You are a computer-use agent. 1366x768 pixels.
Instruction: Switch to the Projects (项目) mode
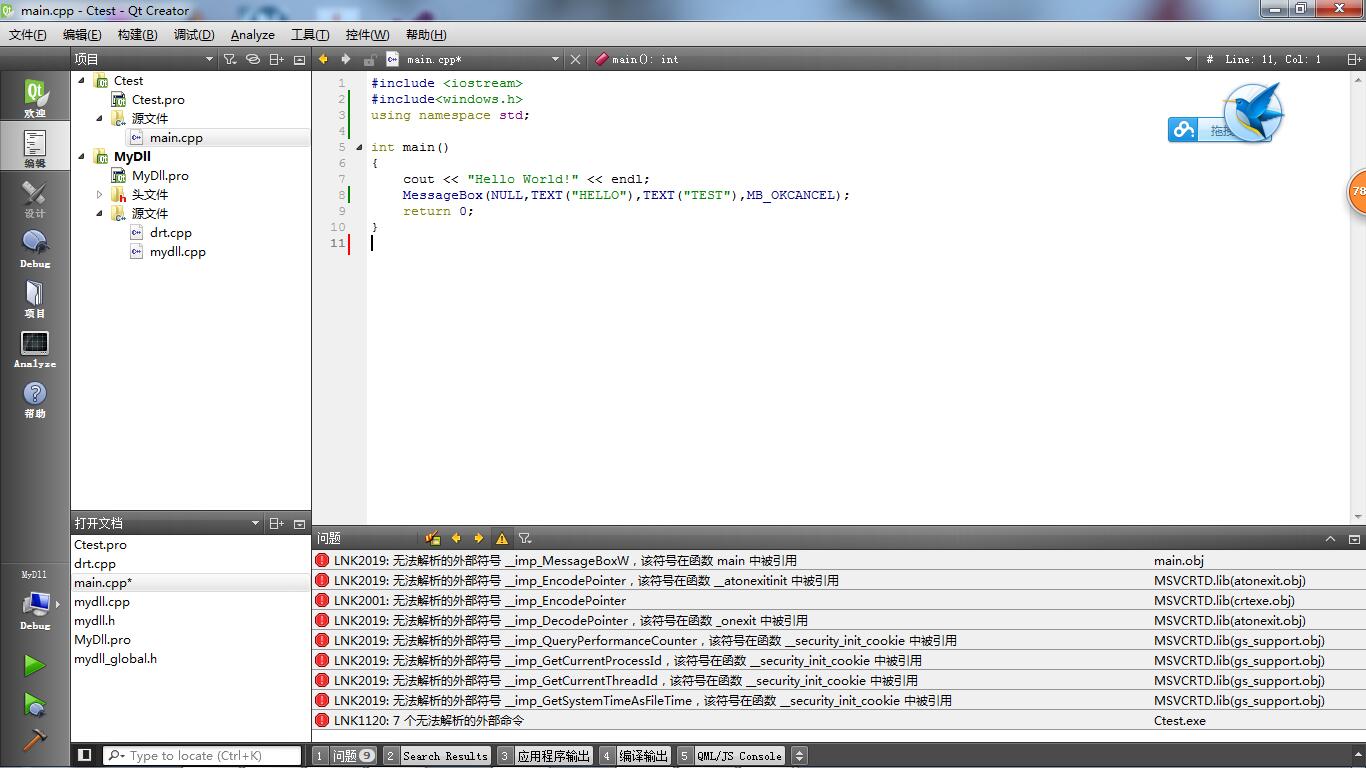35,298
